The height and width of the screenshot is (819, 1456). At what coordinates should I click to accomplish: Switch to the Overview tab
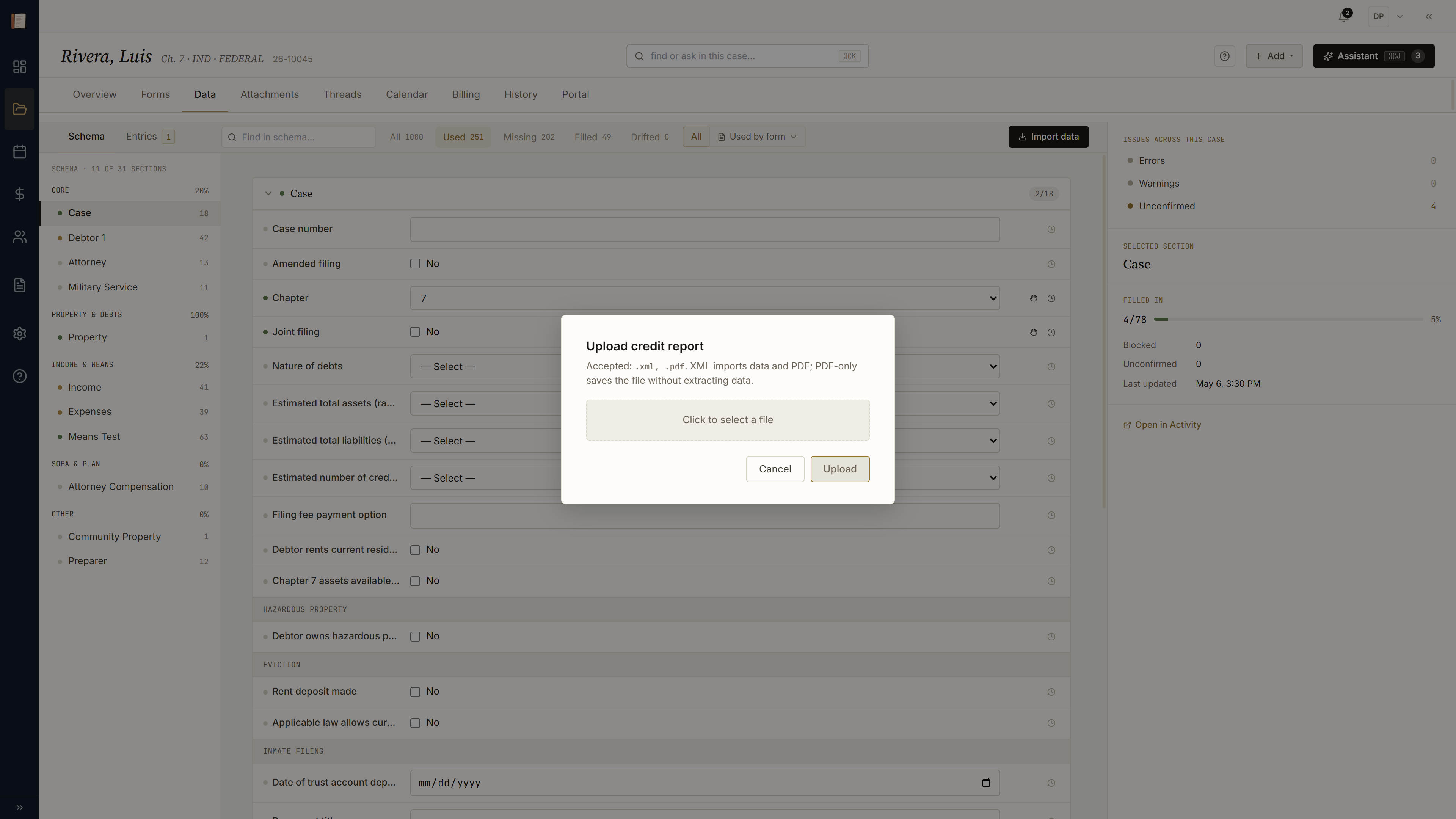pyautogui.click(x=94, y=94)
